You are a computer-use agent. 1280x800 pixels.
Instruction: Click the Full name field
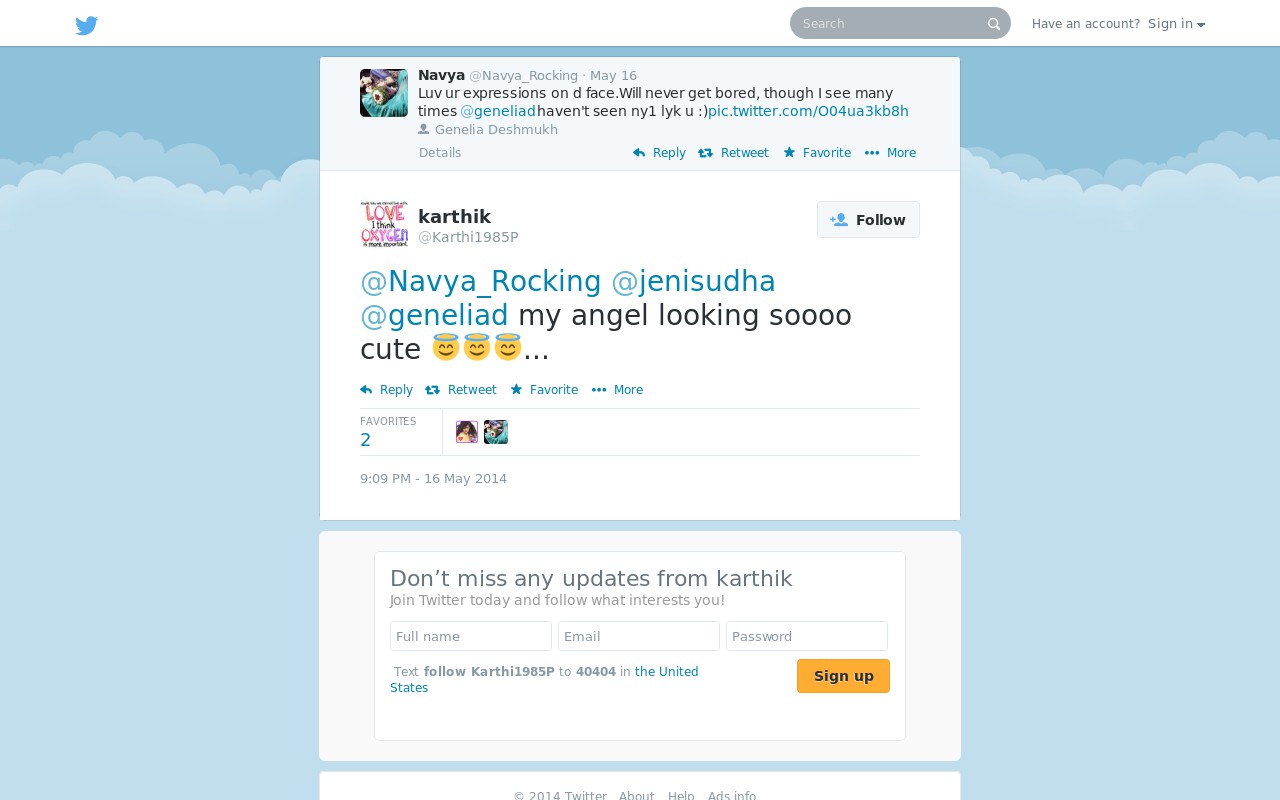point(471,636)
